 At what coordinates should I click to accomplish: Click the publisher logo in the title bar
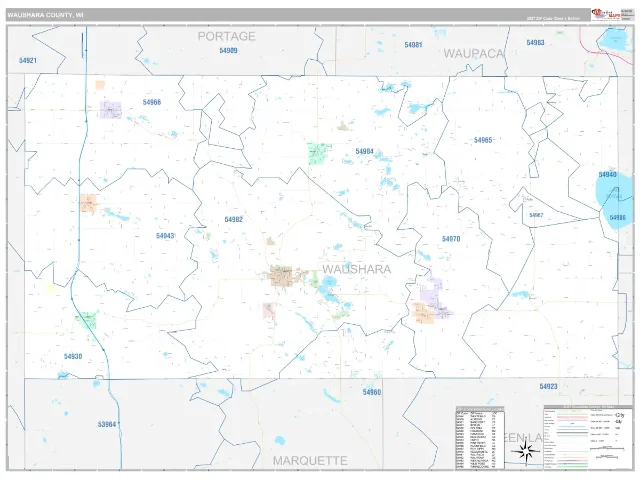pos(605,14)
